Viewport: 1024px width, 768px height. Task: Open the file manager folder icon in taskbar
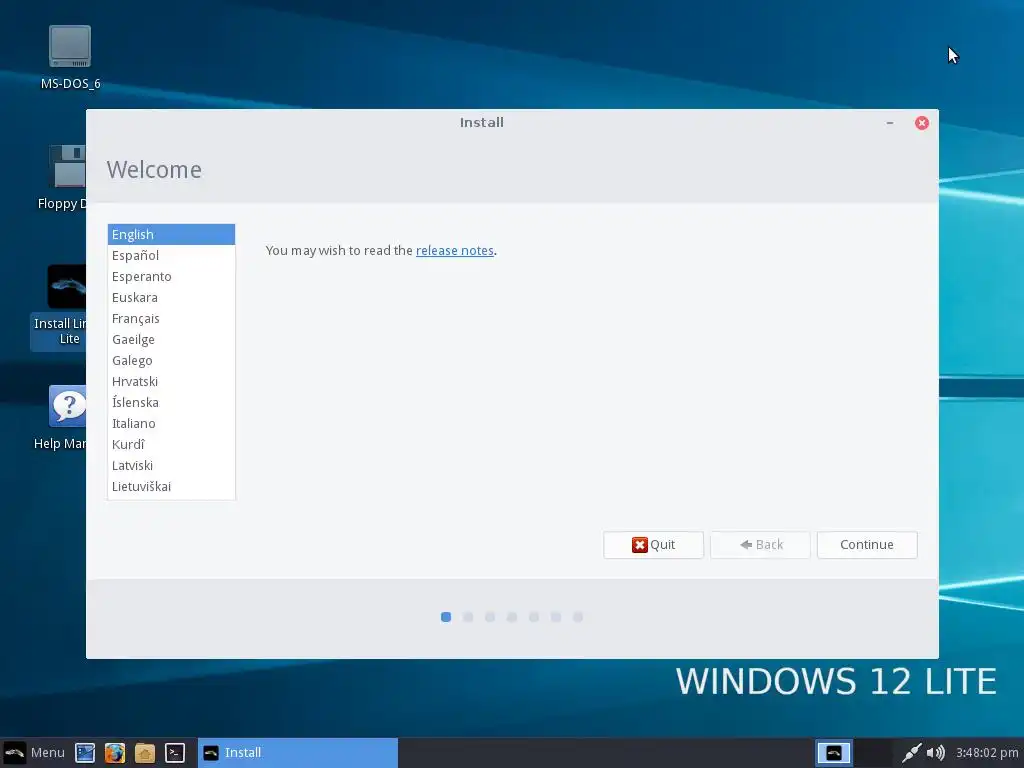[x=145, y=753]
